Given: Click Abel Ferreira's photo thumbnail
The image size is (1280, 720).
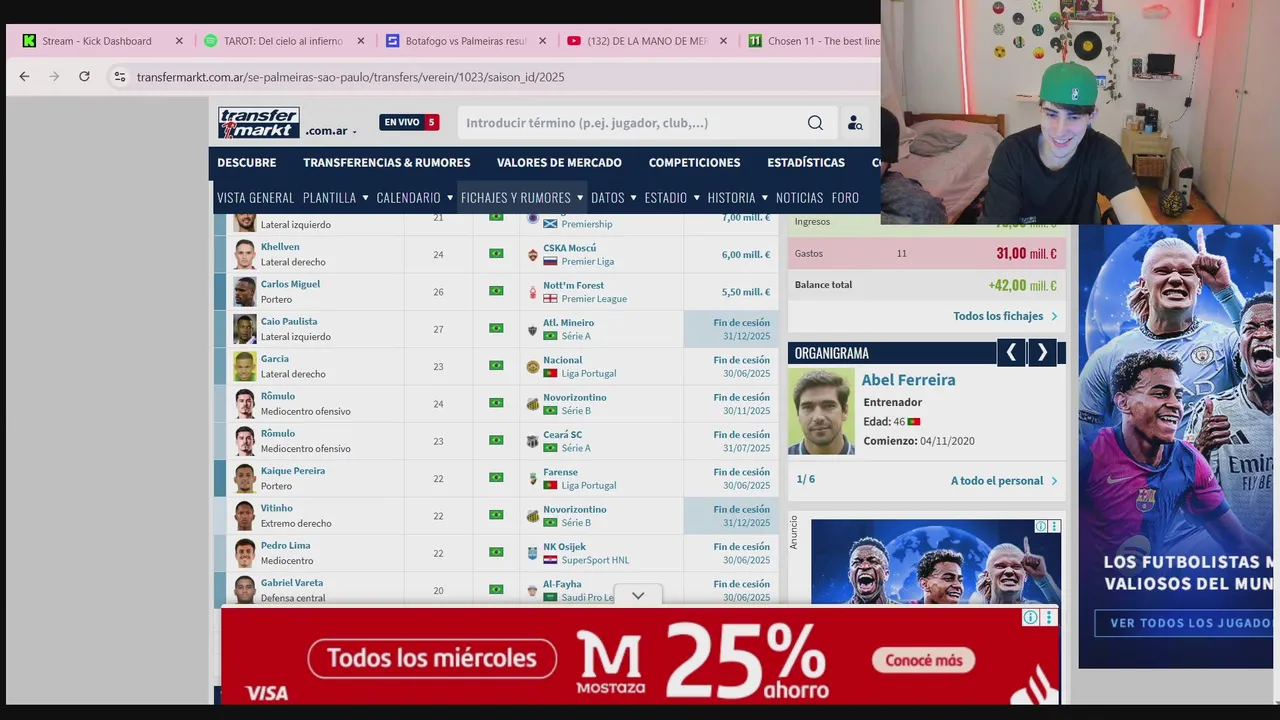Looking at the screenshot, I should [x=821, y=412].
